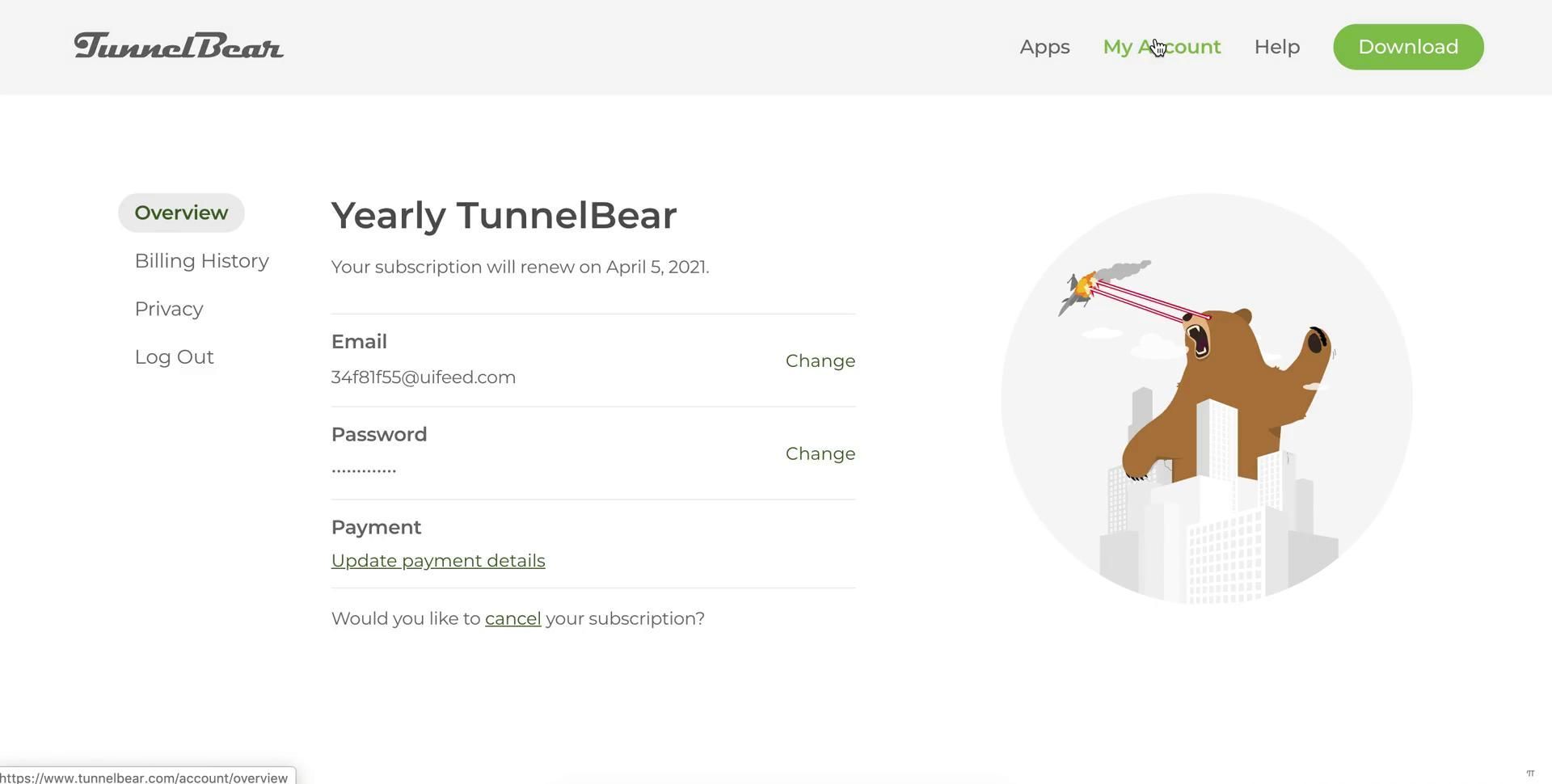Click the cancel subscription link
1552x784 pixels.
tap(512, 619)
